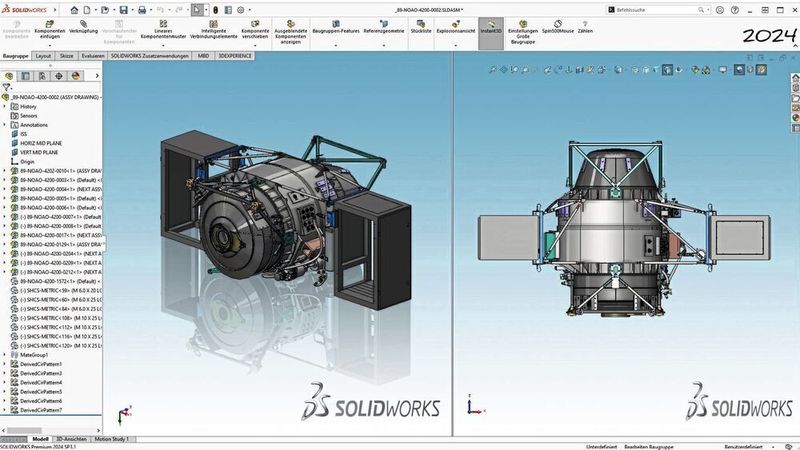
Task: Switch to the Evaluieren ribbon tab
Action: (93, 56)
